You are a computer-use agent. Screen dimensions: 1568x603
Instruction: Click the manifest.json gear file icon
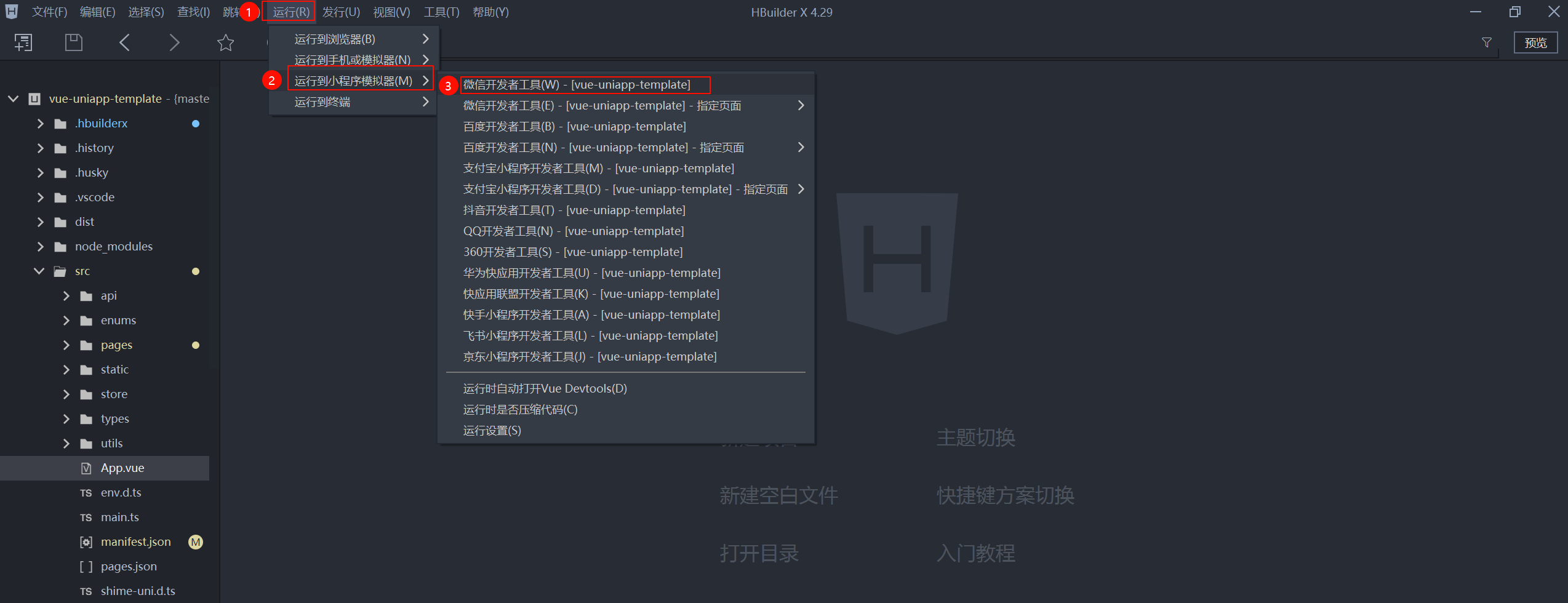pos(86,542)
